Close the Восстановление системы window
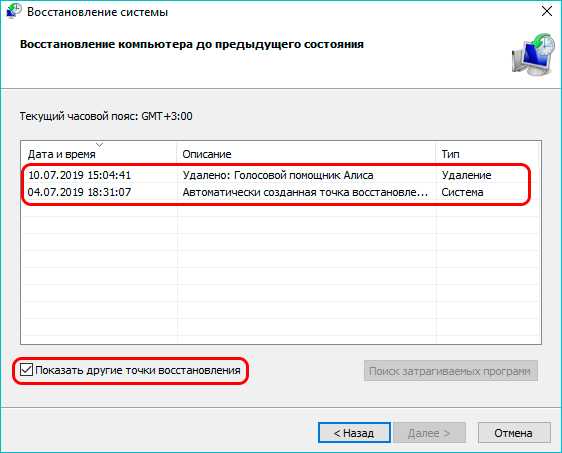This screenshot has width=562, height=453. pos(547,11)
